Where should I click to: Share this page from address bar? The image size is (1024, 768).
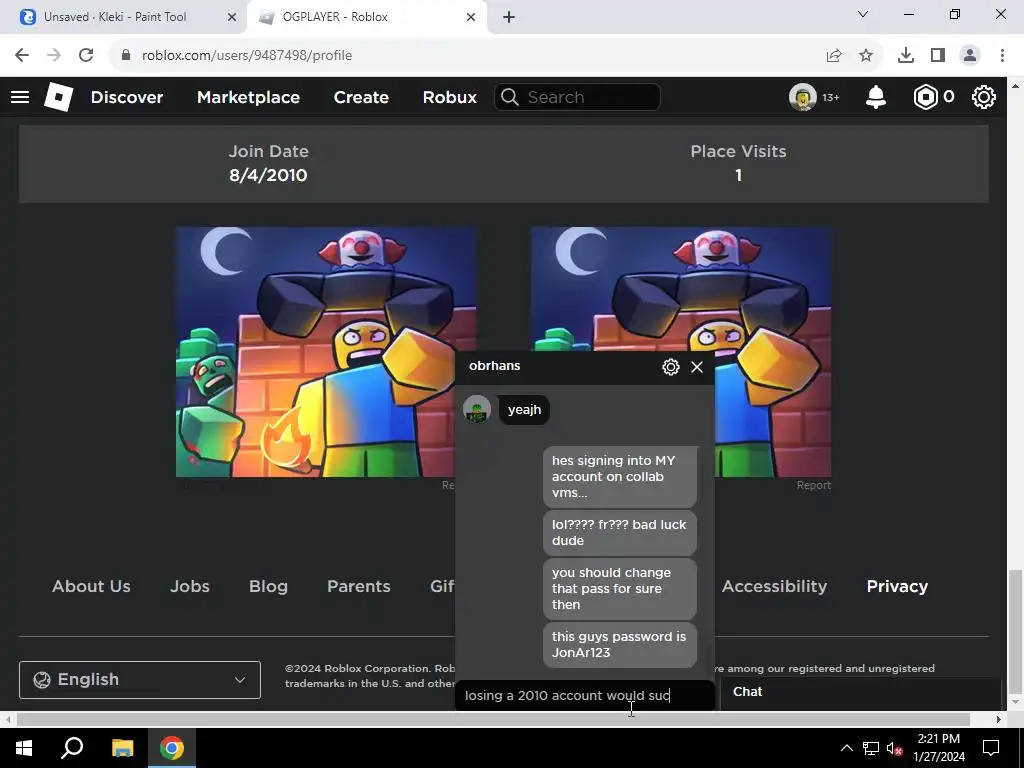pos(834,56)
